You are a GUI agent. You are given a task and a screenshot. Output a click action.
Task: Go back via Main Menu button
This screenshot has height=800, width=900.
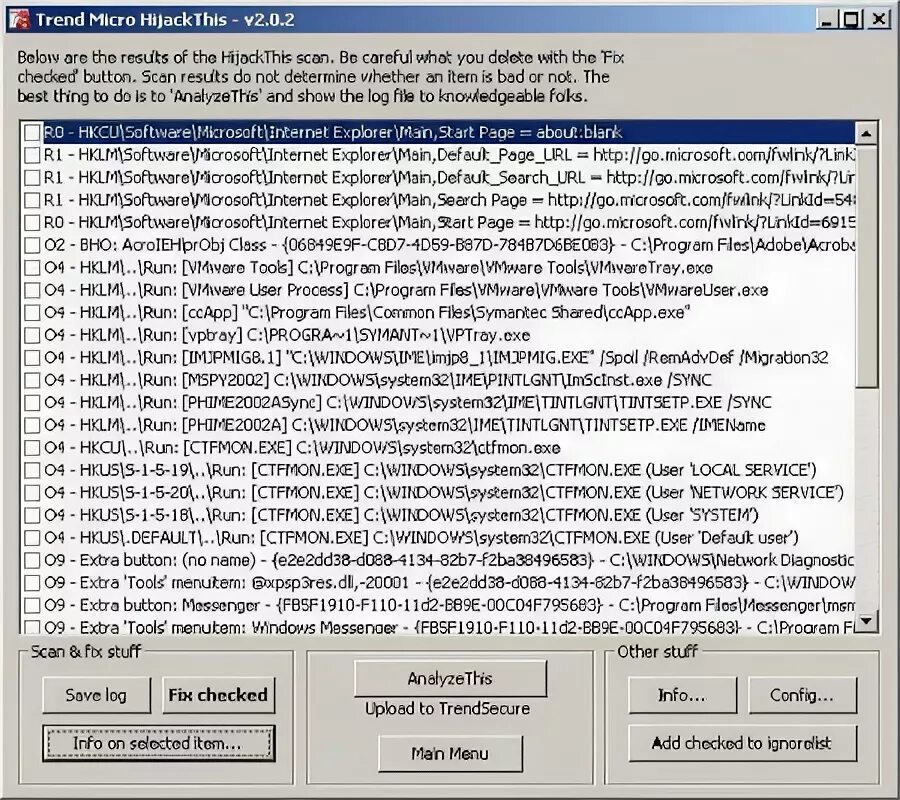450,754
